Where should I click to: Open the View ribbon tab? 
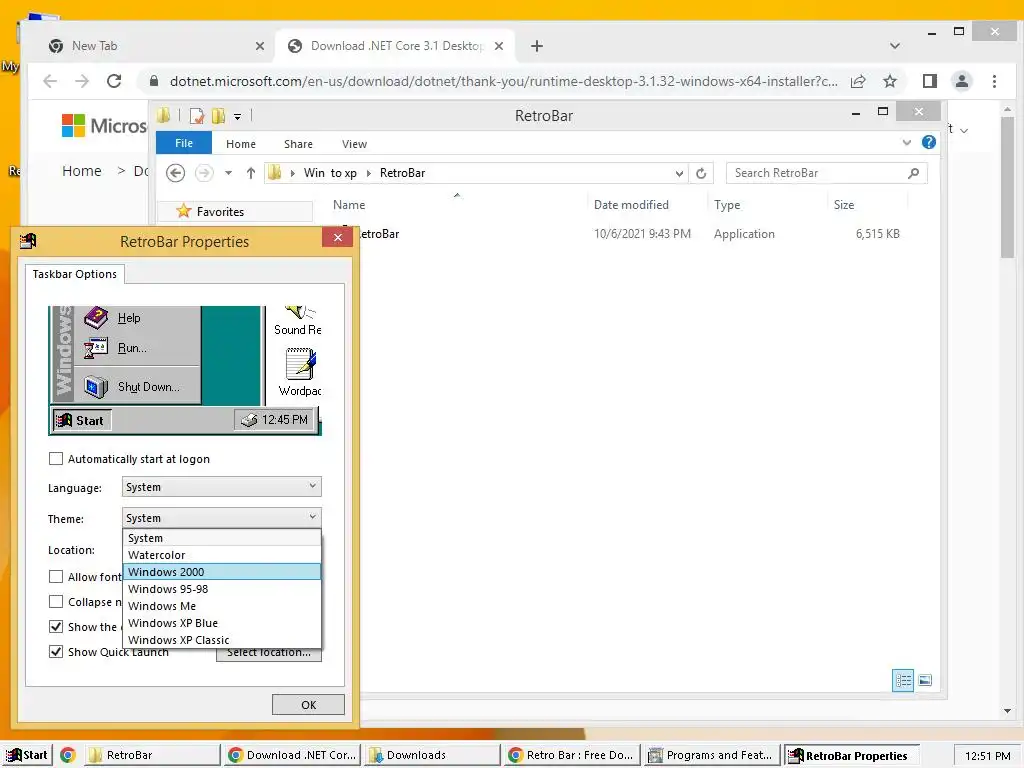[354, 144]
